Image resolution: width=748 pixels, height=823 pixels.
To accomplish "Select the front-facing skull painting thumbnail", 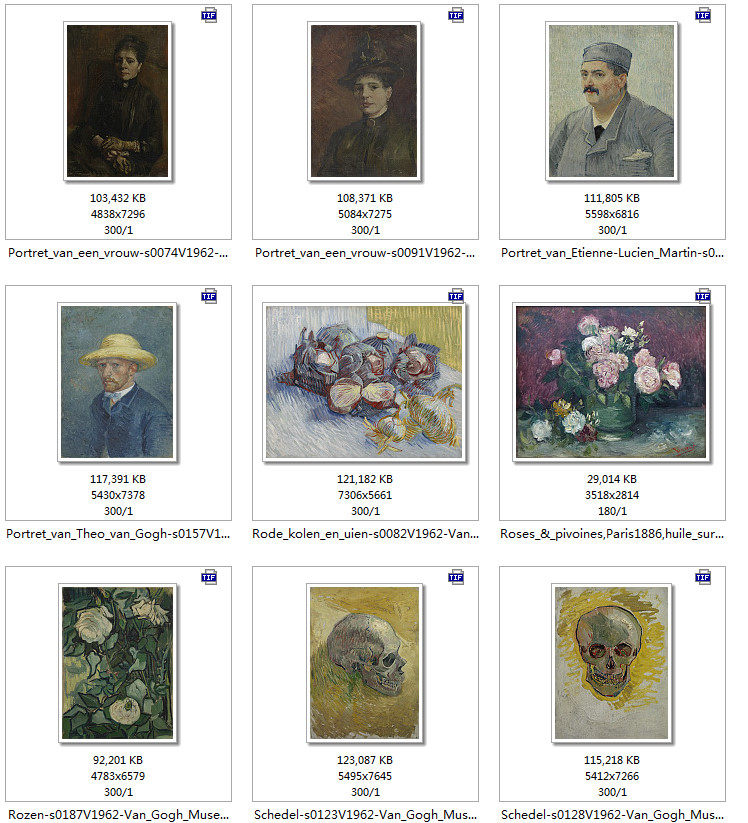I will (x=612, y=663).
